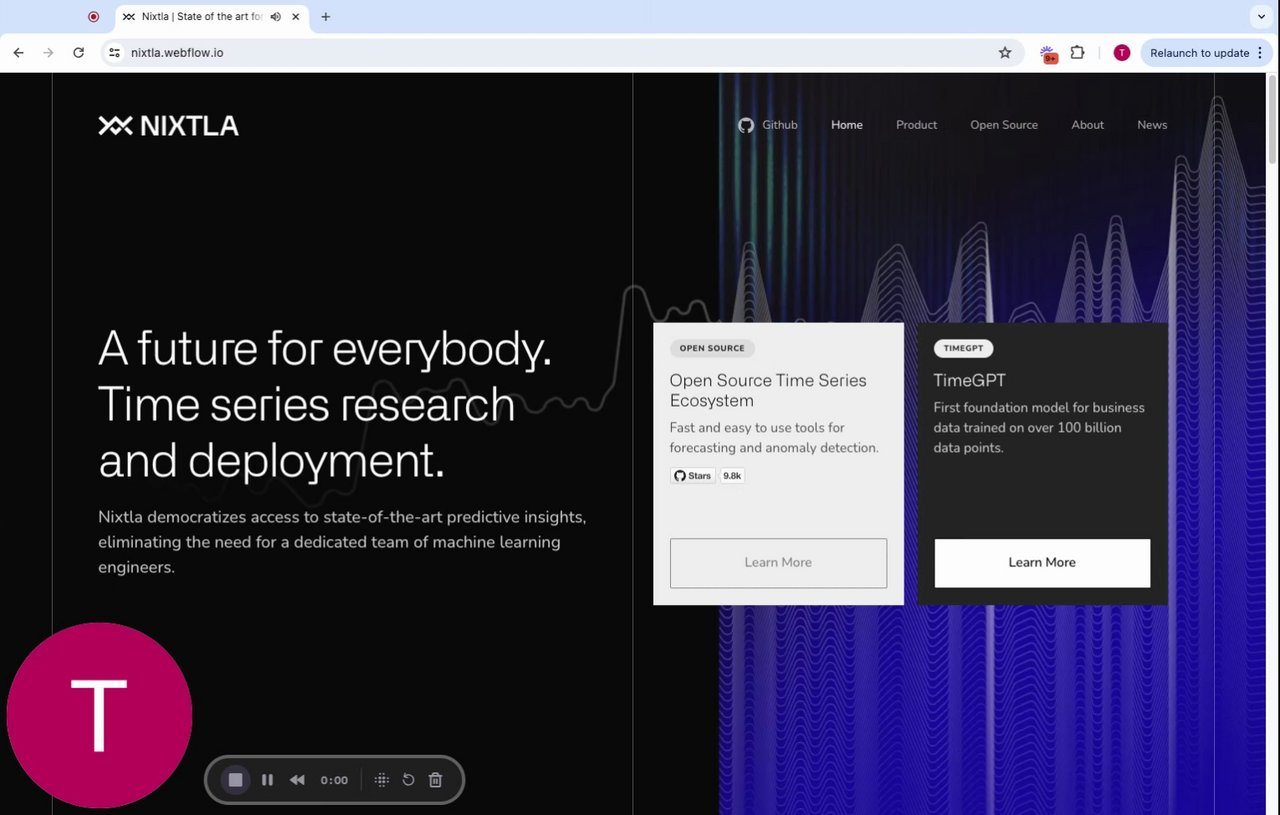Click Learn More on Open Source card

(778, 563)
